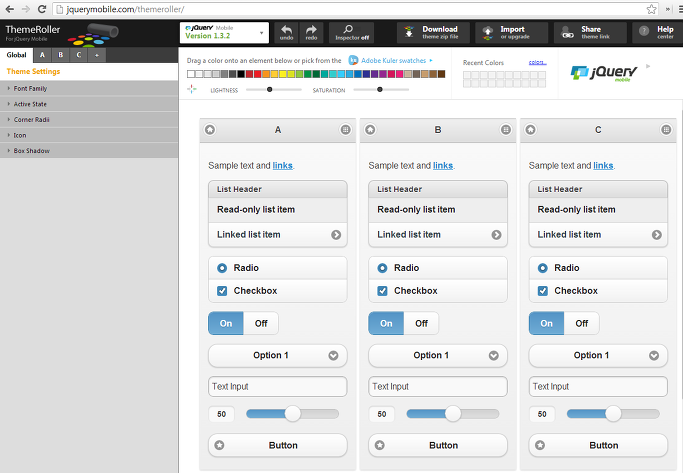The width and height of the screenshot is (683, 473).
Task: Click arrow icon on swatch B linked list item
Action: [x=496, y=235]
